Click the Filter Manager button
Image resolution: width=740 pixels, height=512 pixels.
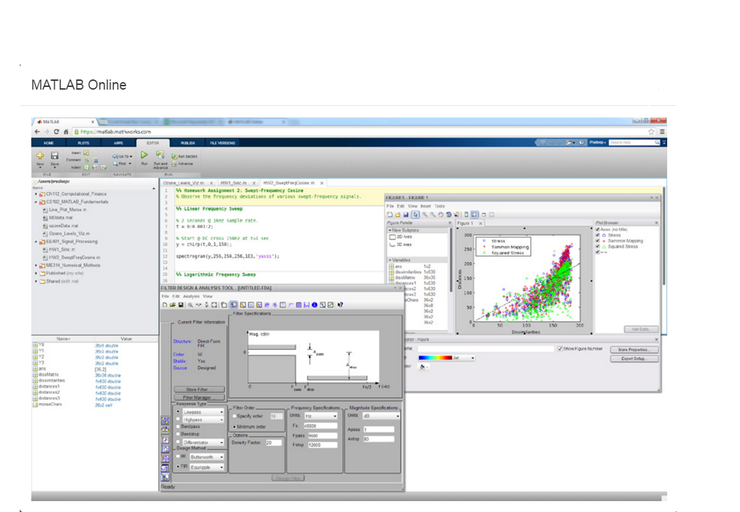197,397
